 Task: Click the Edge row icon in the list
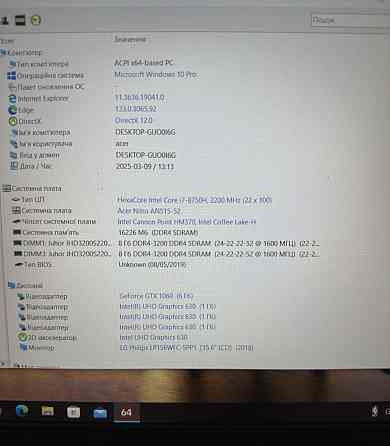point(12,110)
